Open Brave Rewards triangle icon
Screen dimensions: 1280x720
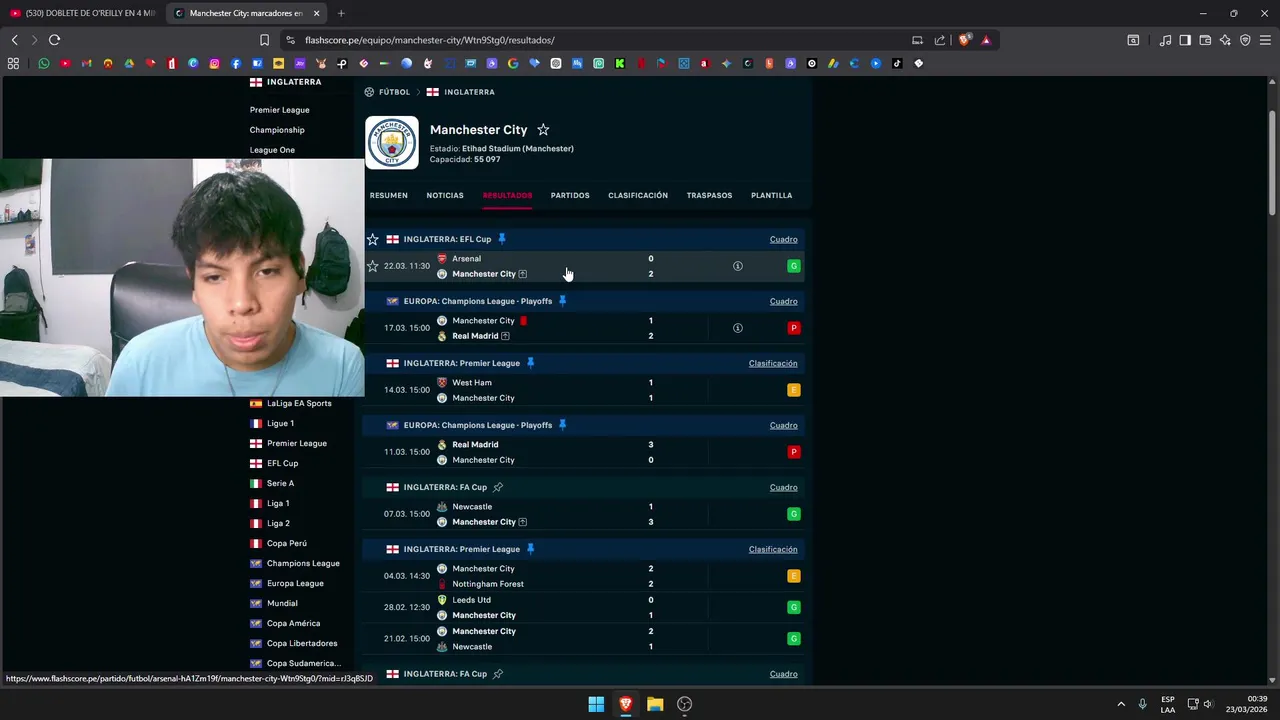click(986, 40)
